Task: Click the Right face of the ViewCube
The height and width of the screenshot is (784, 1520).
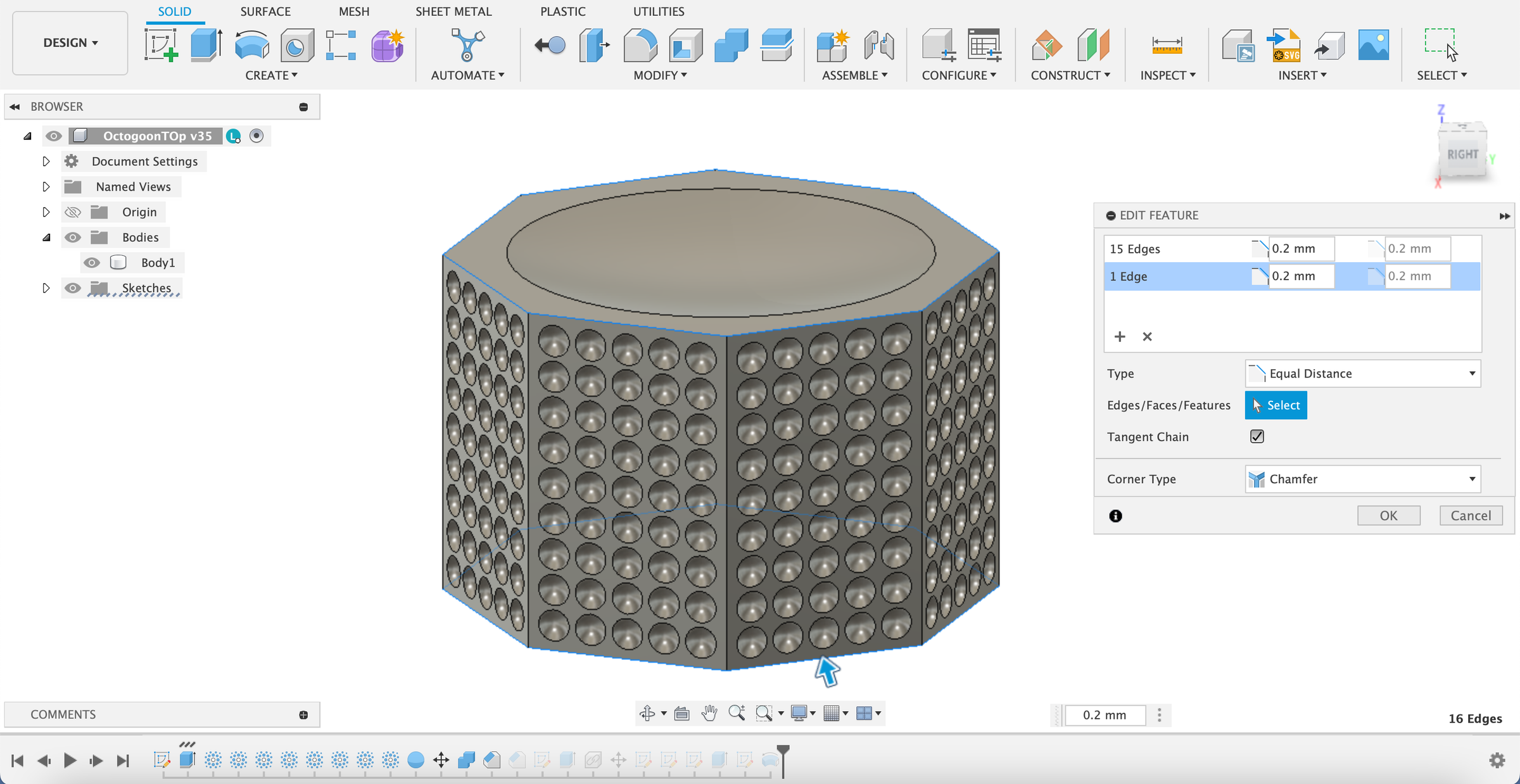Action: point(1463,153)
